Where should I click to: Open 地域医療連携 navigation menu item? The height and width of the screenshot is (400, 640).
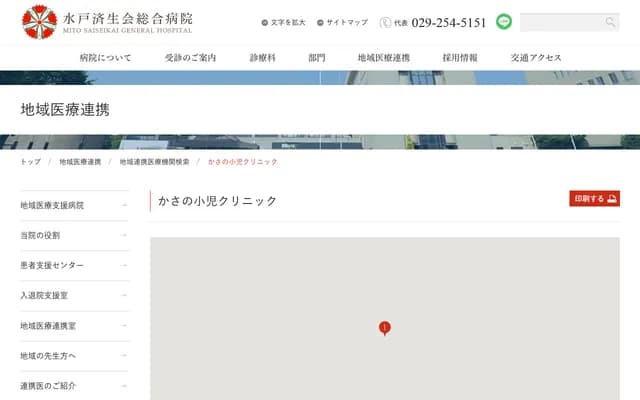coord(384,58)
